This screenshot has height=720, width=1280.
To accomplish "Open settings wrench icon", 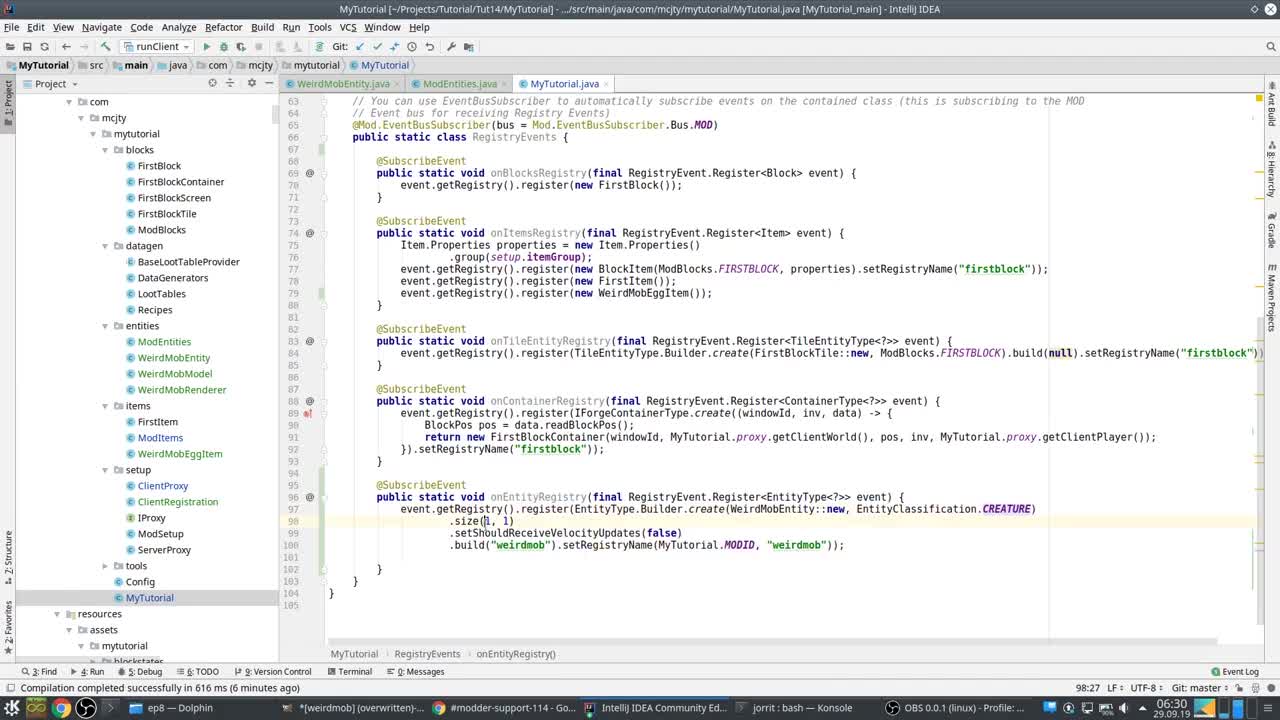I will tap(451, 47).
